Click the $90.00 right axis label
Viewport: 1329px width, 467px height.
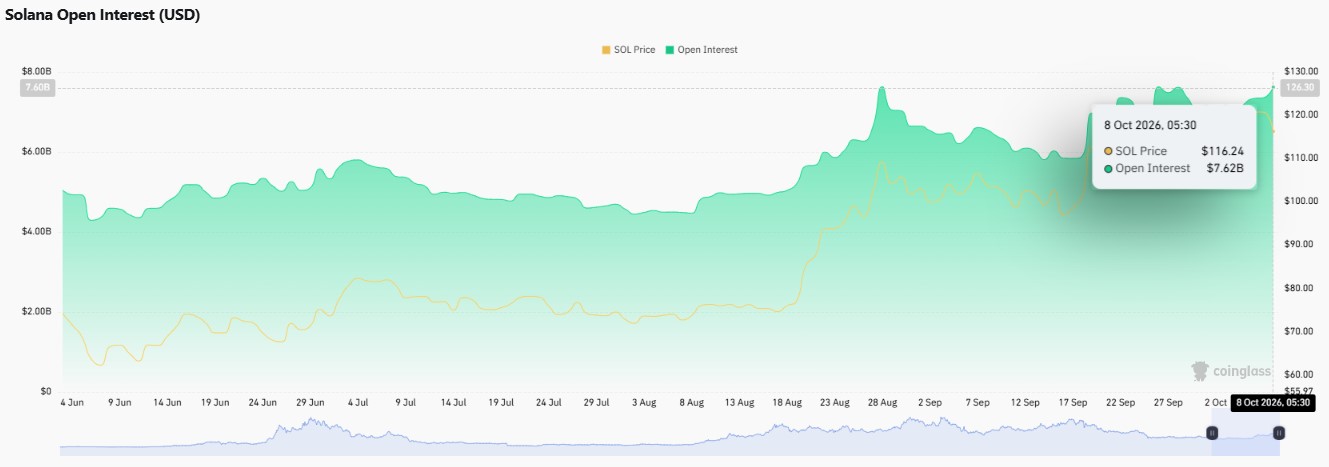click(1297, 244)
